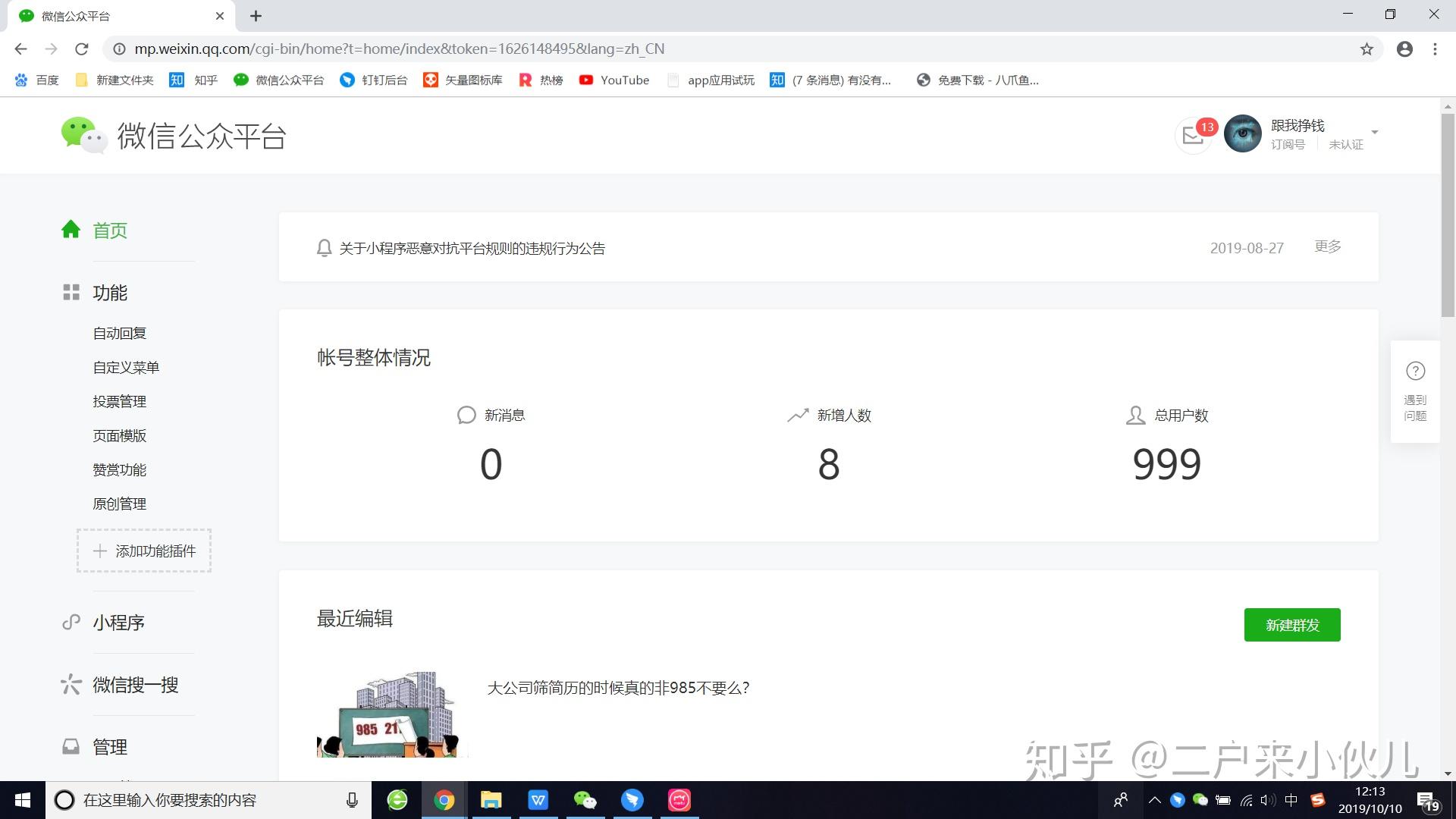The height and width of the screenshot is (819, 1456).
Task: Open the 热榜 bookmark
Action: click(541, 80)
